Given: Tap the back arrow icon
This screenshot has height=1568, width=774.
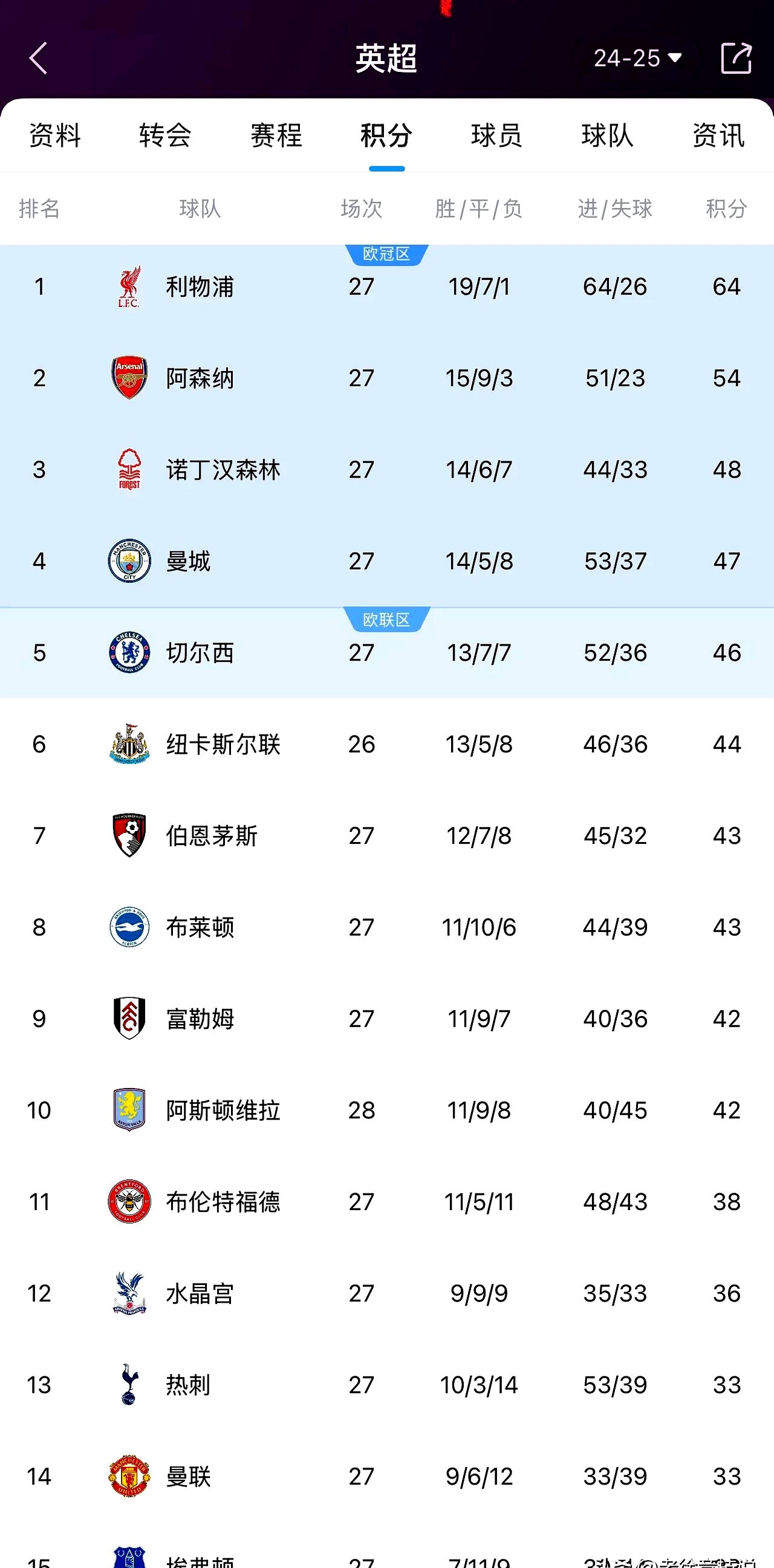Looking at the screenshot, I should (x=38, y=59).
